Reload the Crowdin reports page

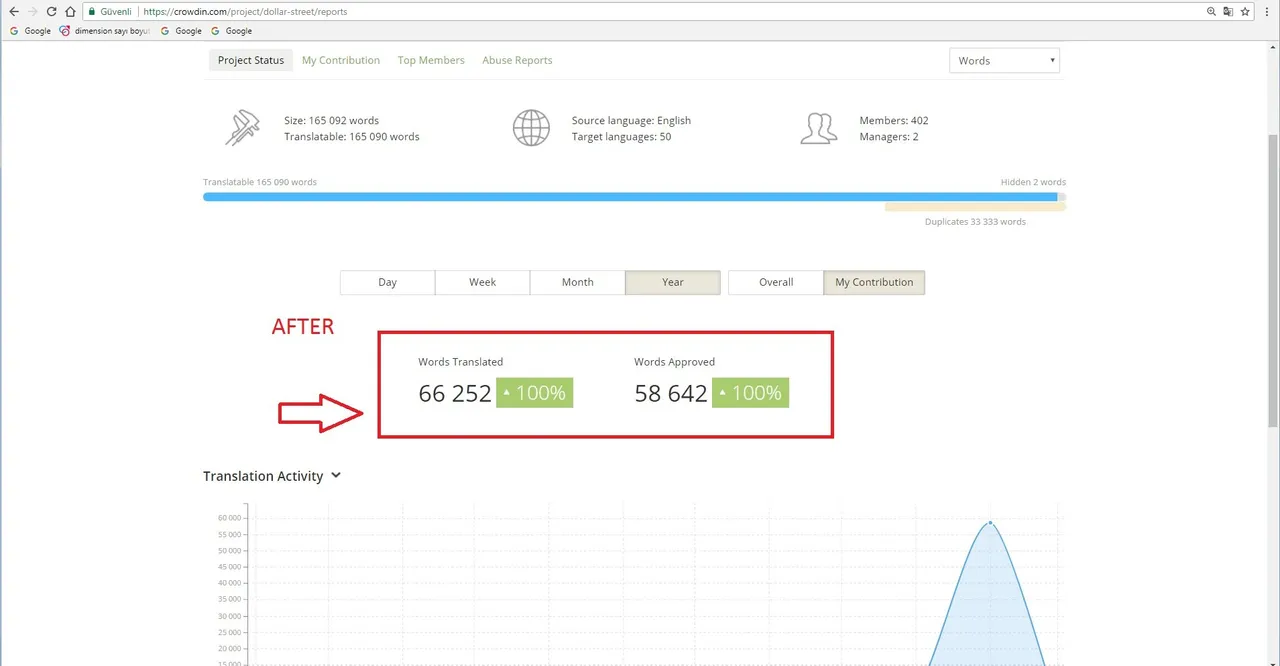(51, 12)
